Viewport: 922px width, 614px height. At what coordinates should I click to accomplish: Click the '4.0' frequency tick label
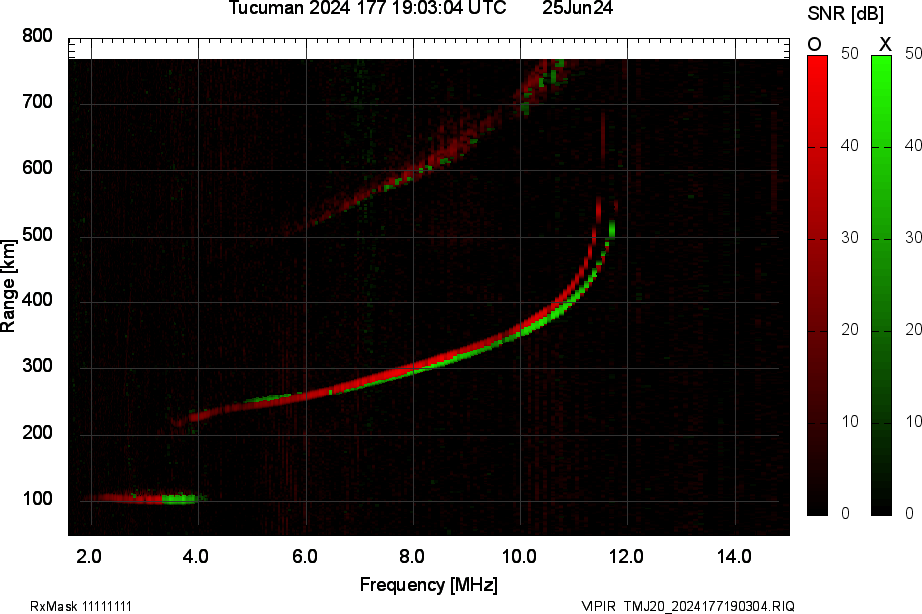tap(196, 556)
